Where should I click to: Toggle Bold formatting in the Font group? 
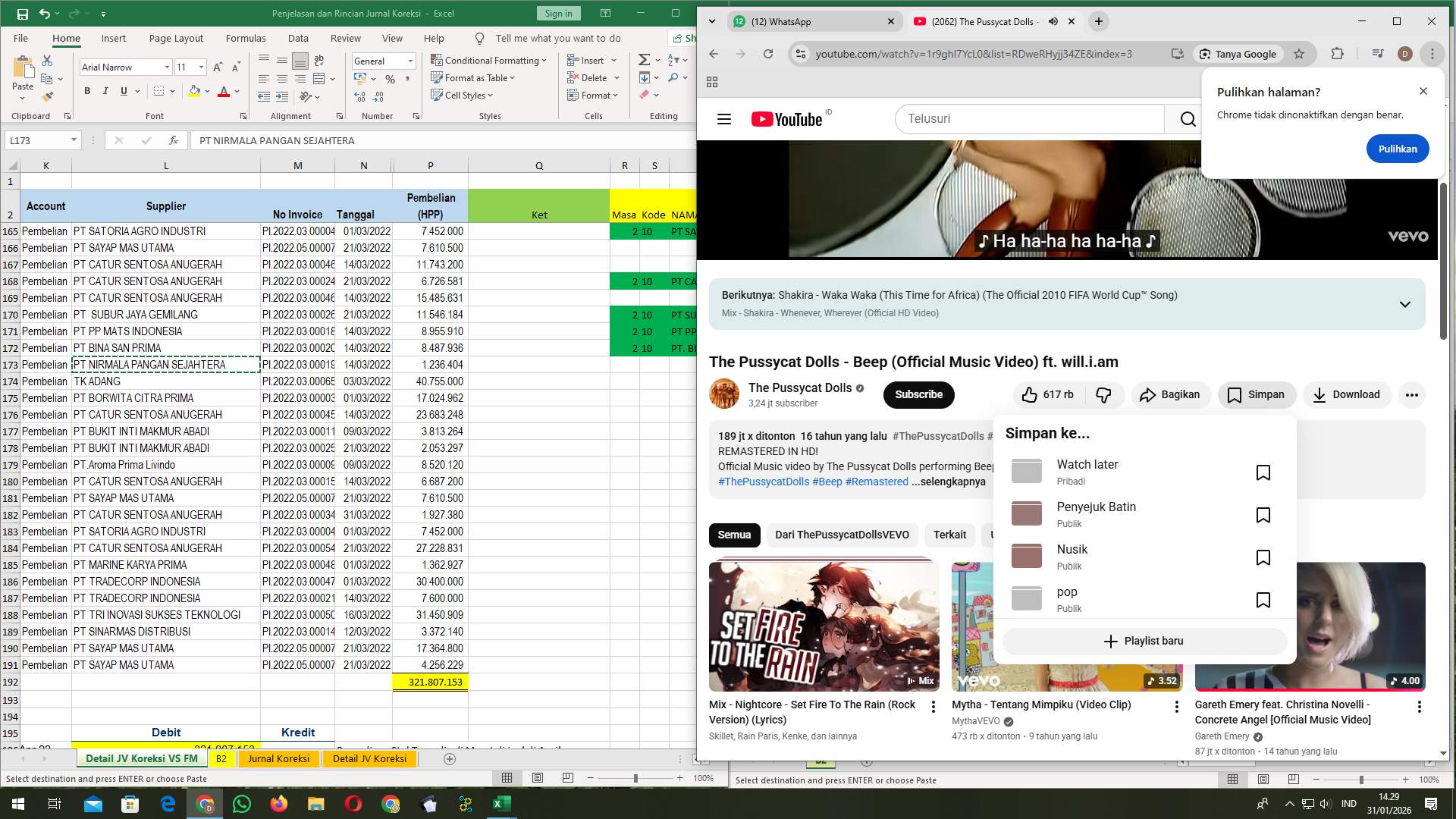point(86,91)
